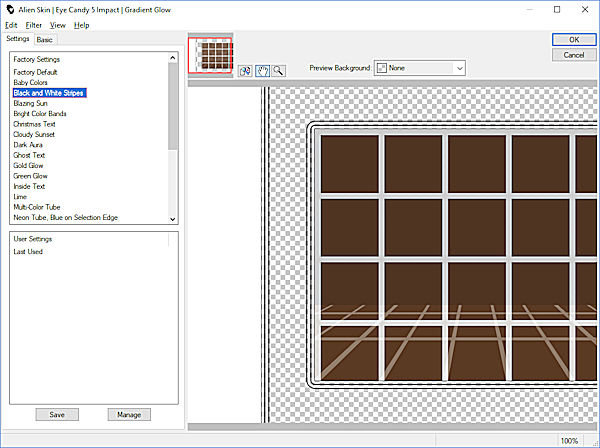Click the User Settings group header

pos(33,239)
